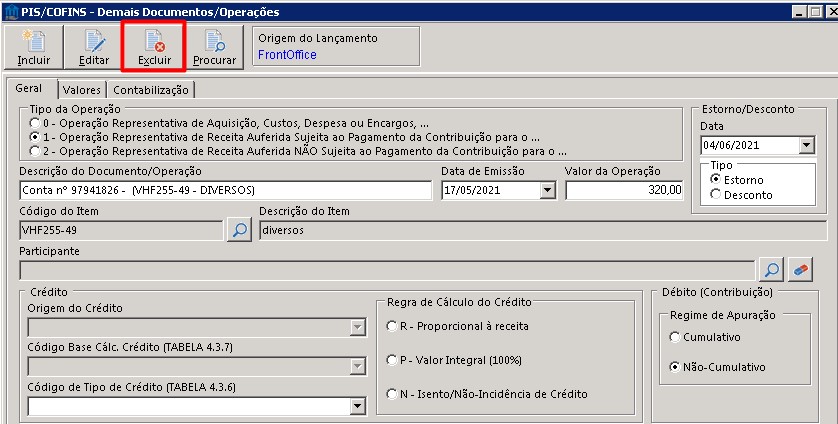This screenshot has width=838, height=424.
Task: Click the Editar toolbar button
Action: [x=94, y=48]
